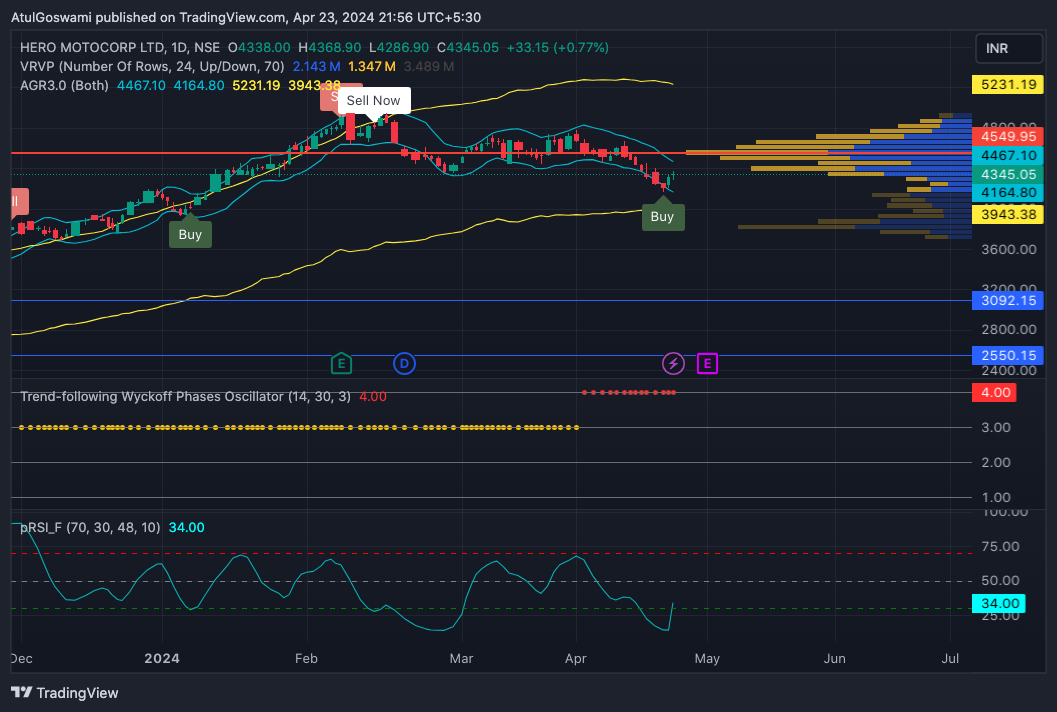The image size is (1057, 712).
Task: Select the VRVP indicator legend
Action: 152,66
